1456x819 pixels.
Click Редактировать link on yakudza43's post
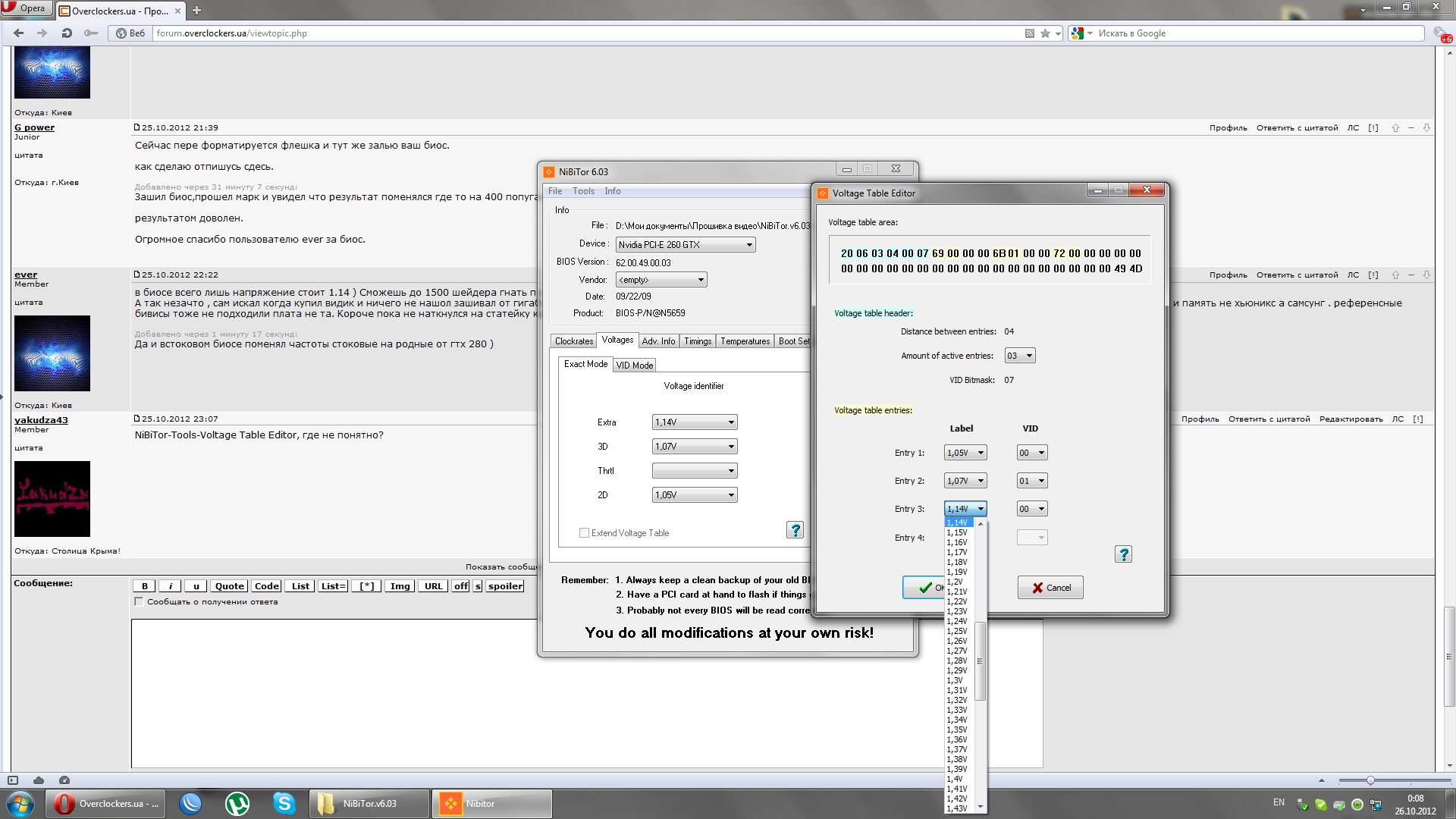tap(1351, 419)
